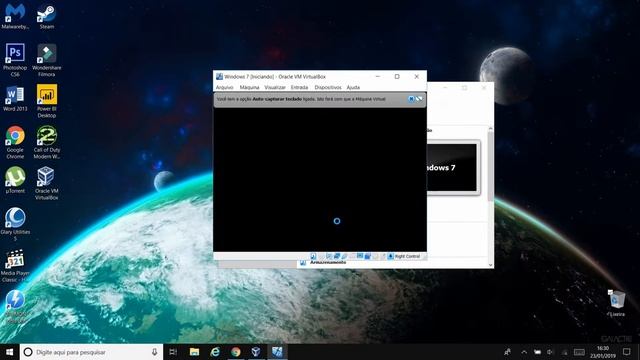640x360 pixels.
Task: Click the volume icon in system tray
Action: point(550,352)
